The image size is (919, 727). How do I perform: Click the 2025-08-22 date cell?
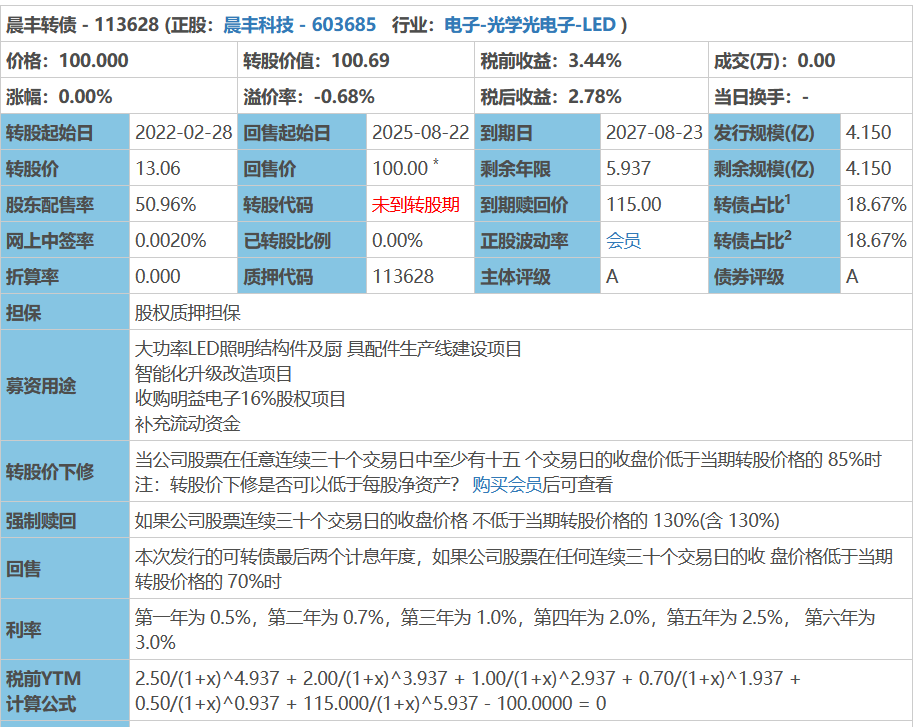pos(420,133)
